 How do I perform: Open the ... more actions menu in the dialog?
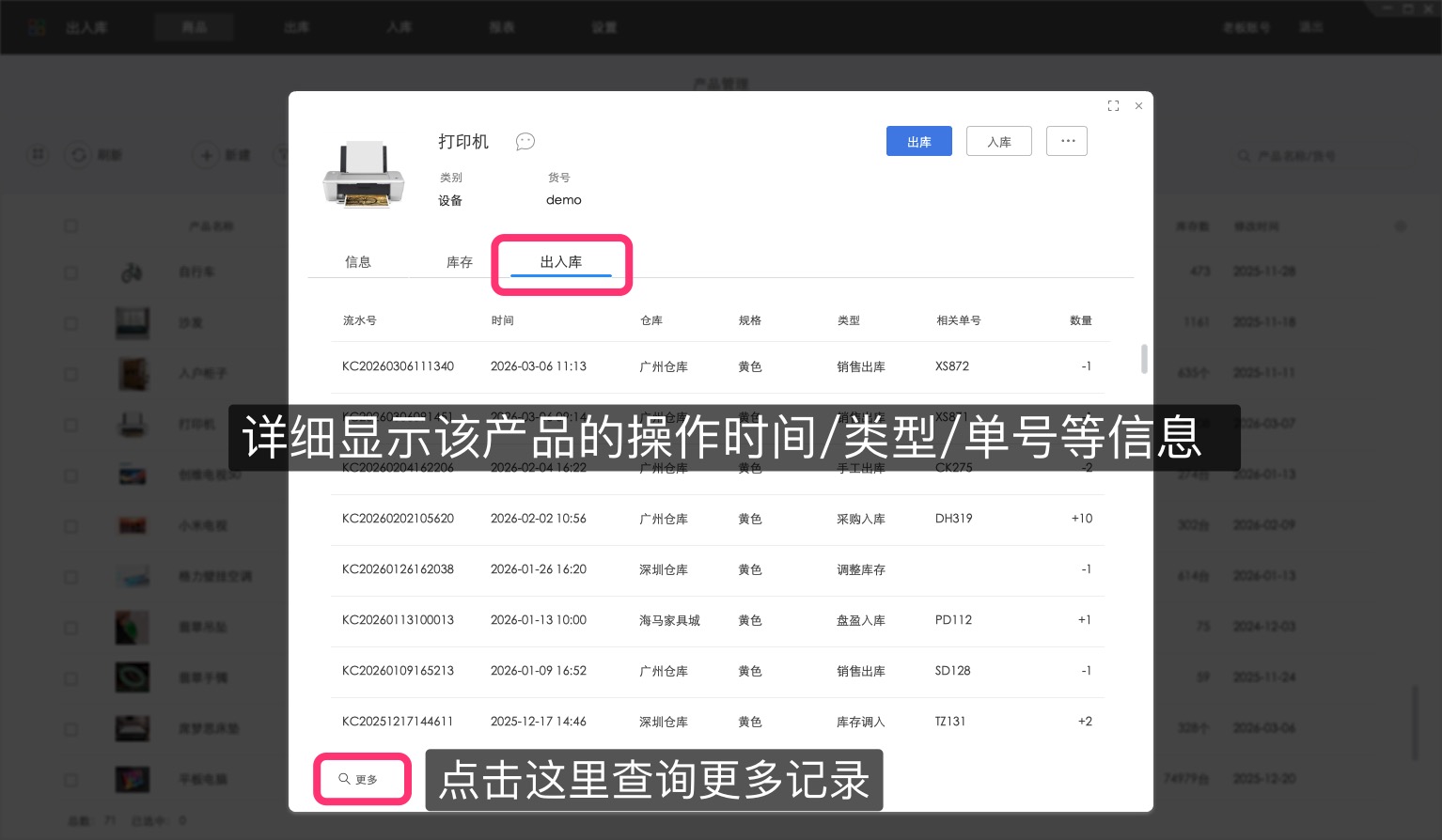pos(1067,141)
